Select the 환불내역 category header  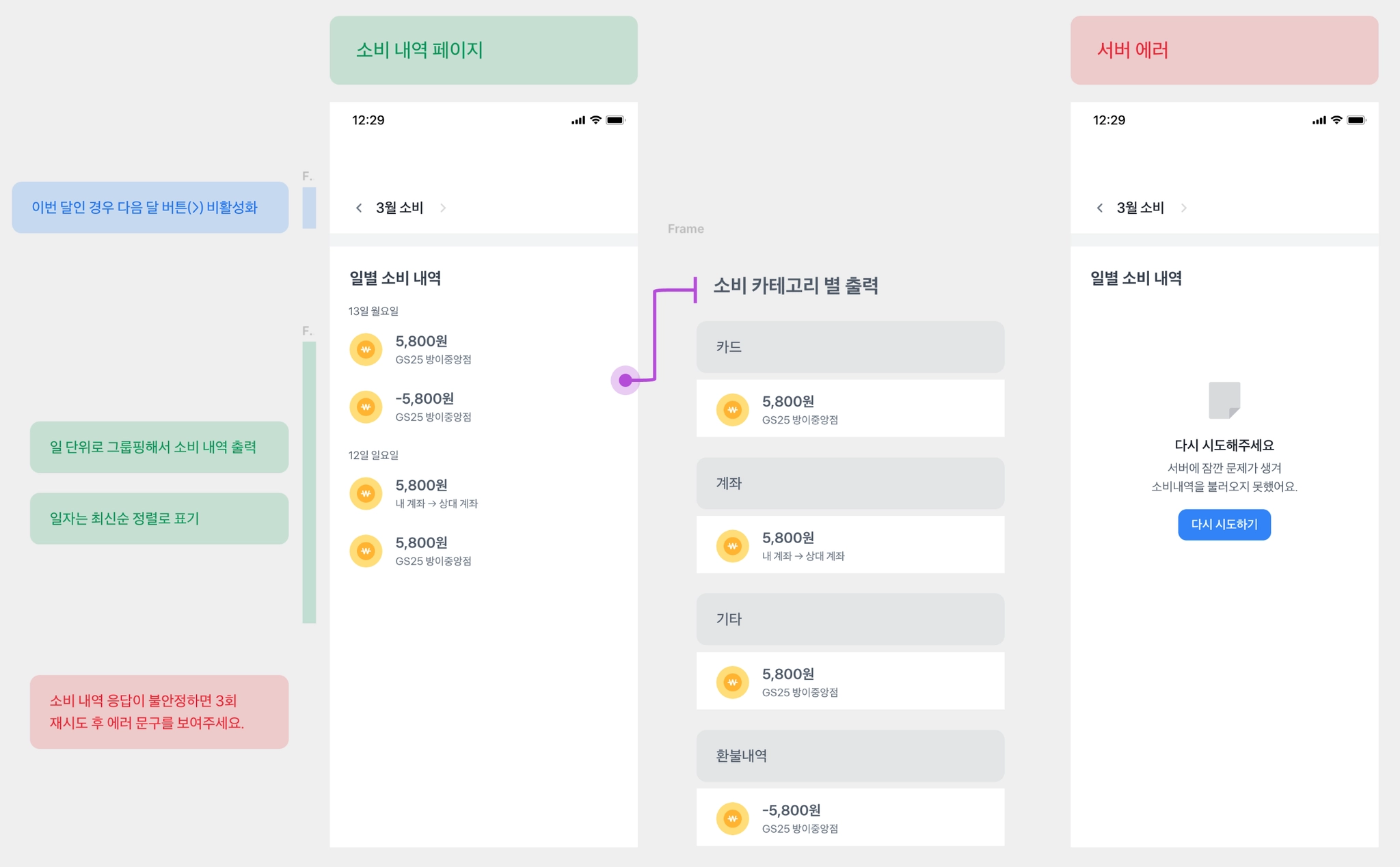tap(850, 756)
